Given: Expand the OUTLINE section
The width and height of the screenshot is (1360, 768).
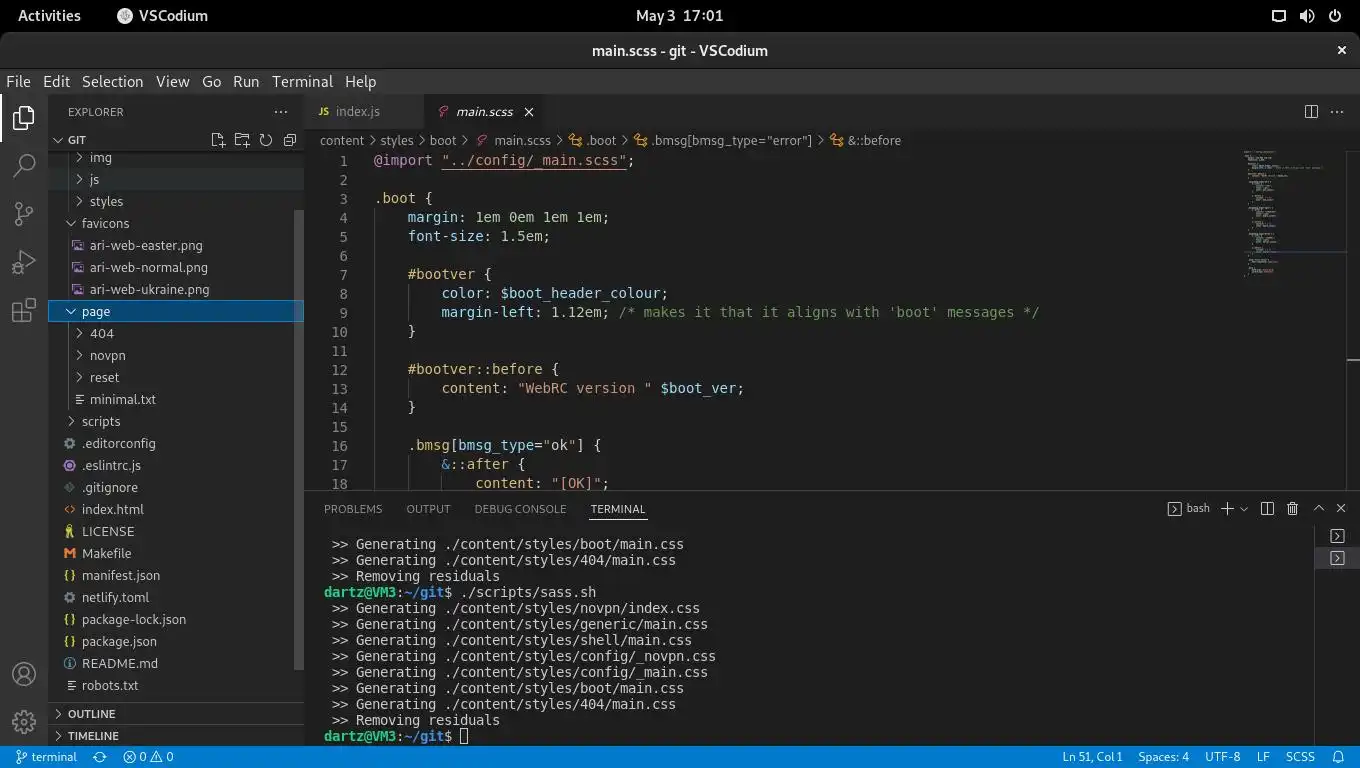Looking at the screenshot, I should pyautogui.click(x=176, y=714).
